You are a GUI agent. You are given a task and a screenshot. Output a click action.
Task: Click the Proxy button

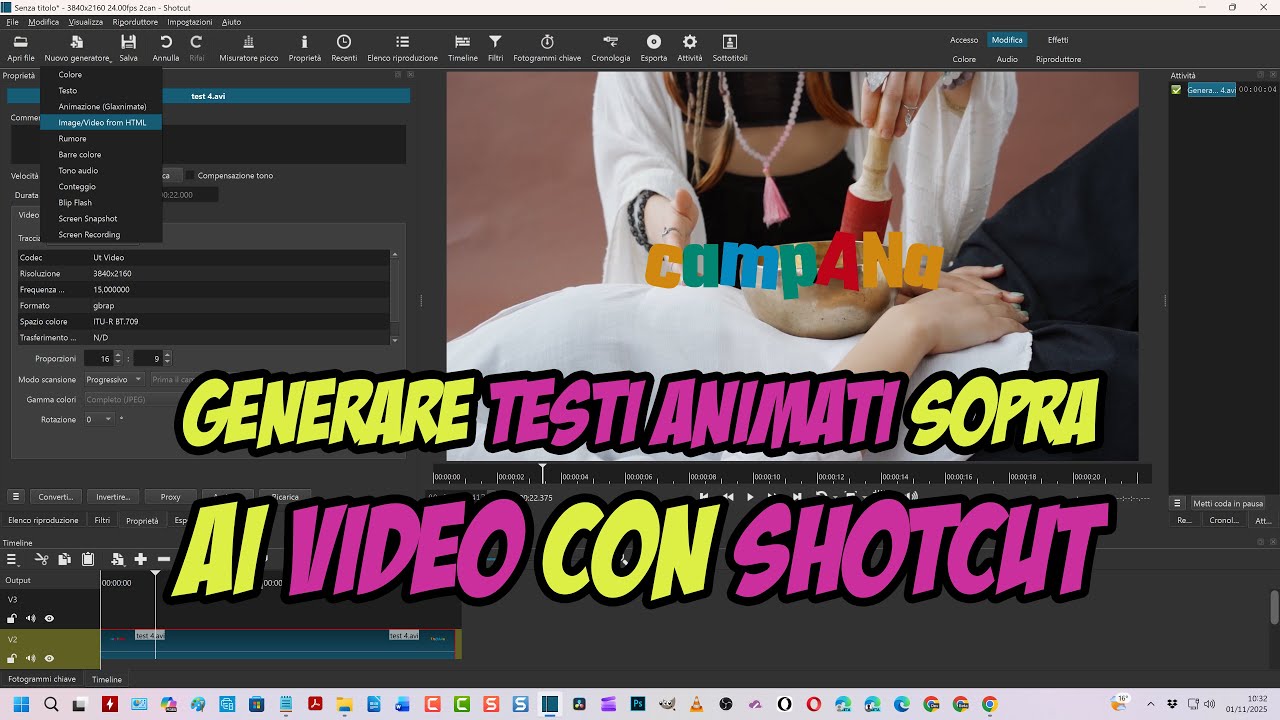coord(170,497)
